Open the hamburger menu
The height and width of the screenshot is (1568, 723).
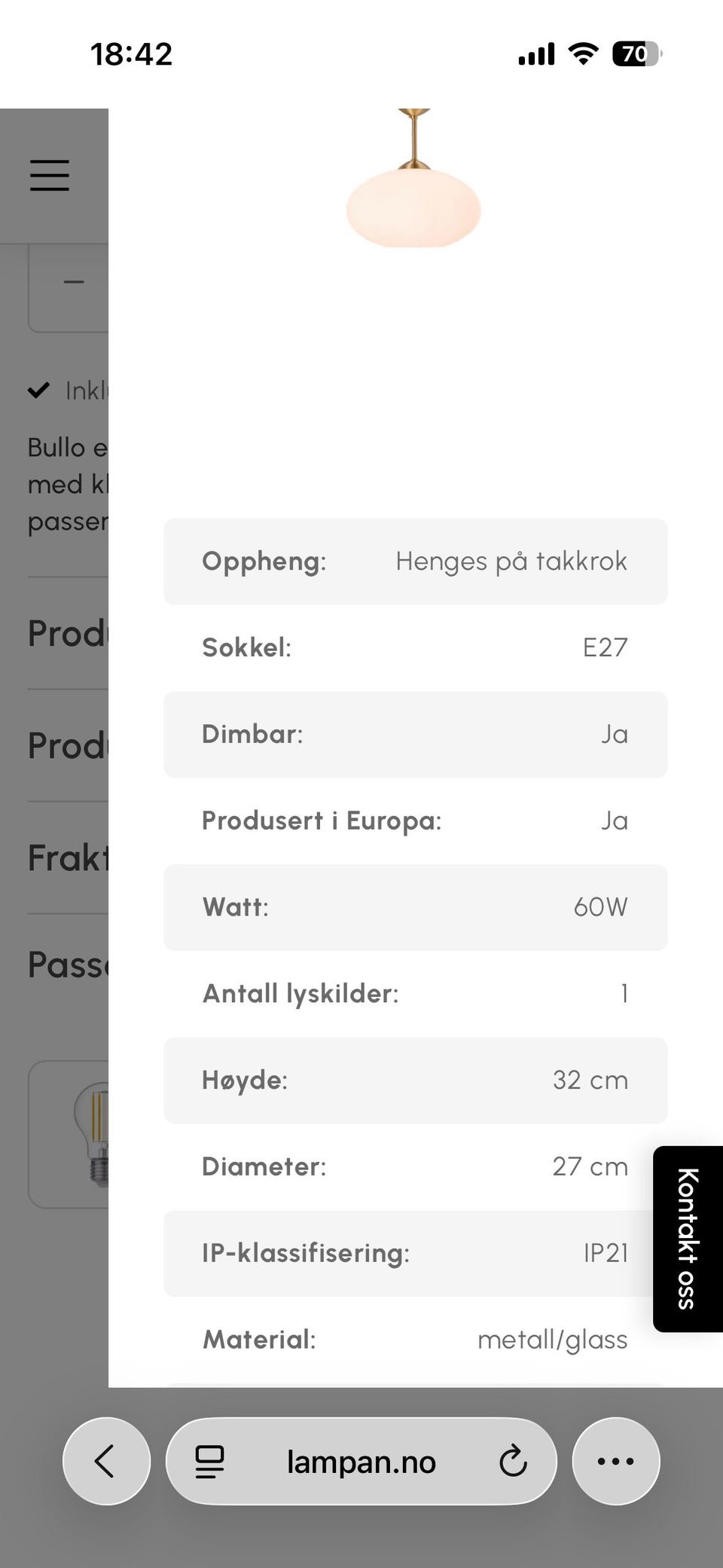point(50,176)
